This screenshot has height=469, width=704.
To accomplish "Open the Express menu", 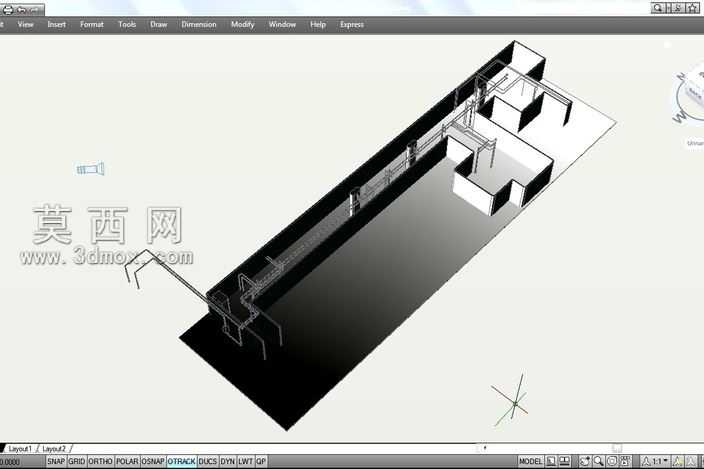I will coord(352,25).
